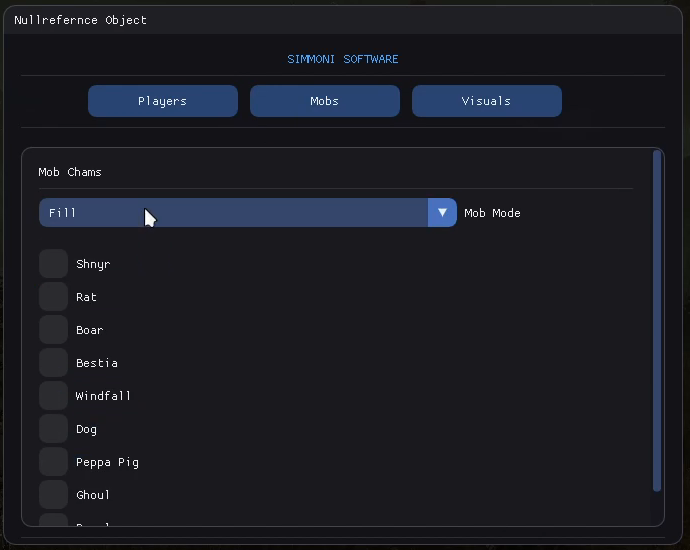Viewport: 690px width, 550px height.
Task: Tick the Windfall checkbox
Action: [x=54, y=396]
